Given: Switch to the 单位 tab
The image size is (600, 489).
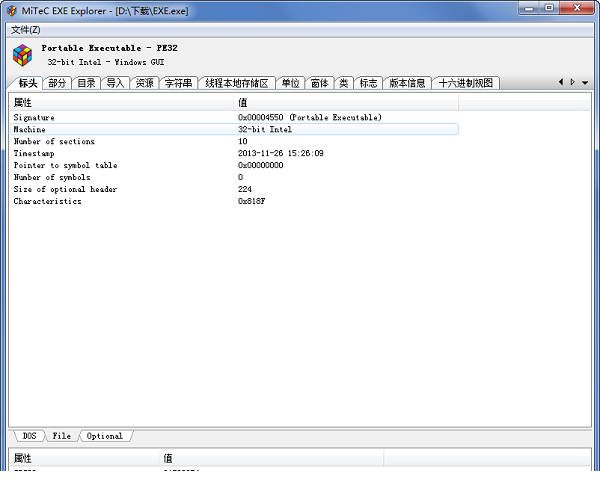Looking at the screenshot, I should (x=290, y=83).
